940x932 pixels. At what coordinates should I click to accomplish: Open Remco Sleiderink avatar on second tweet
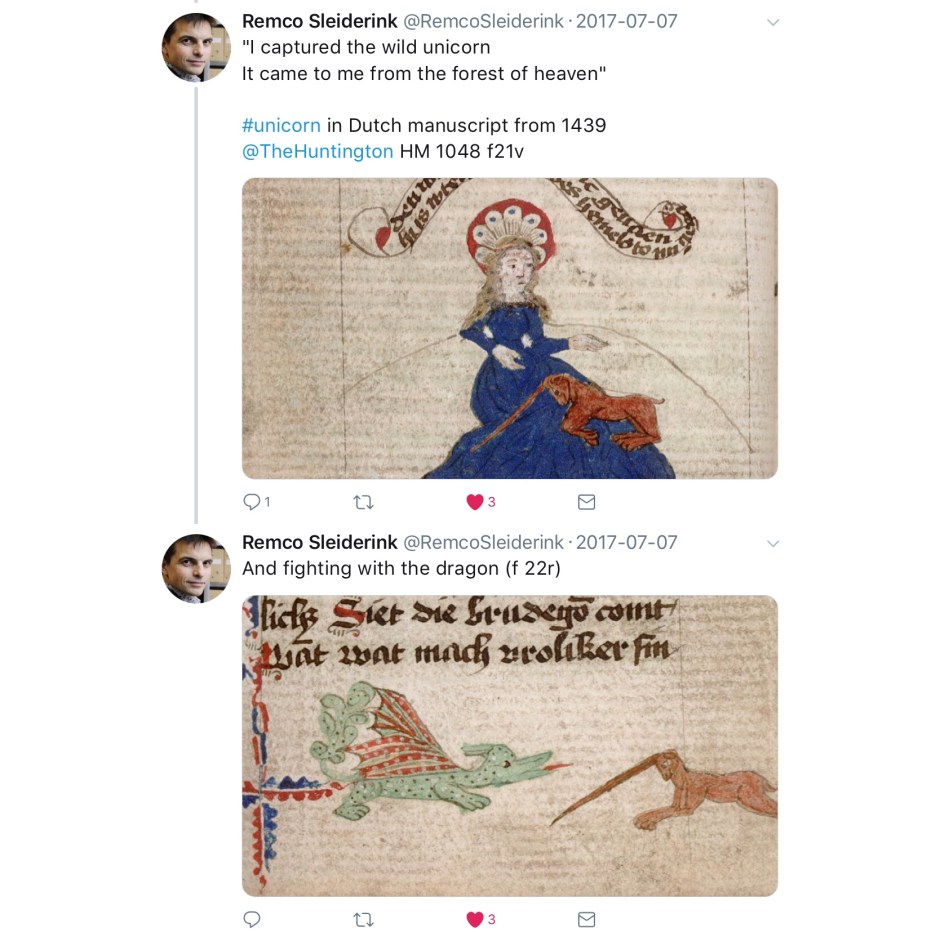[x=196, y=568]
